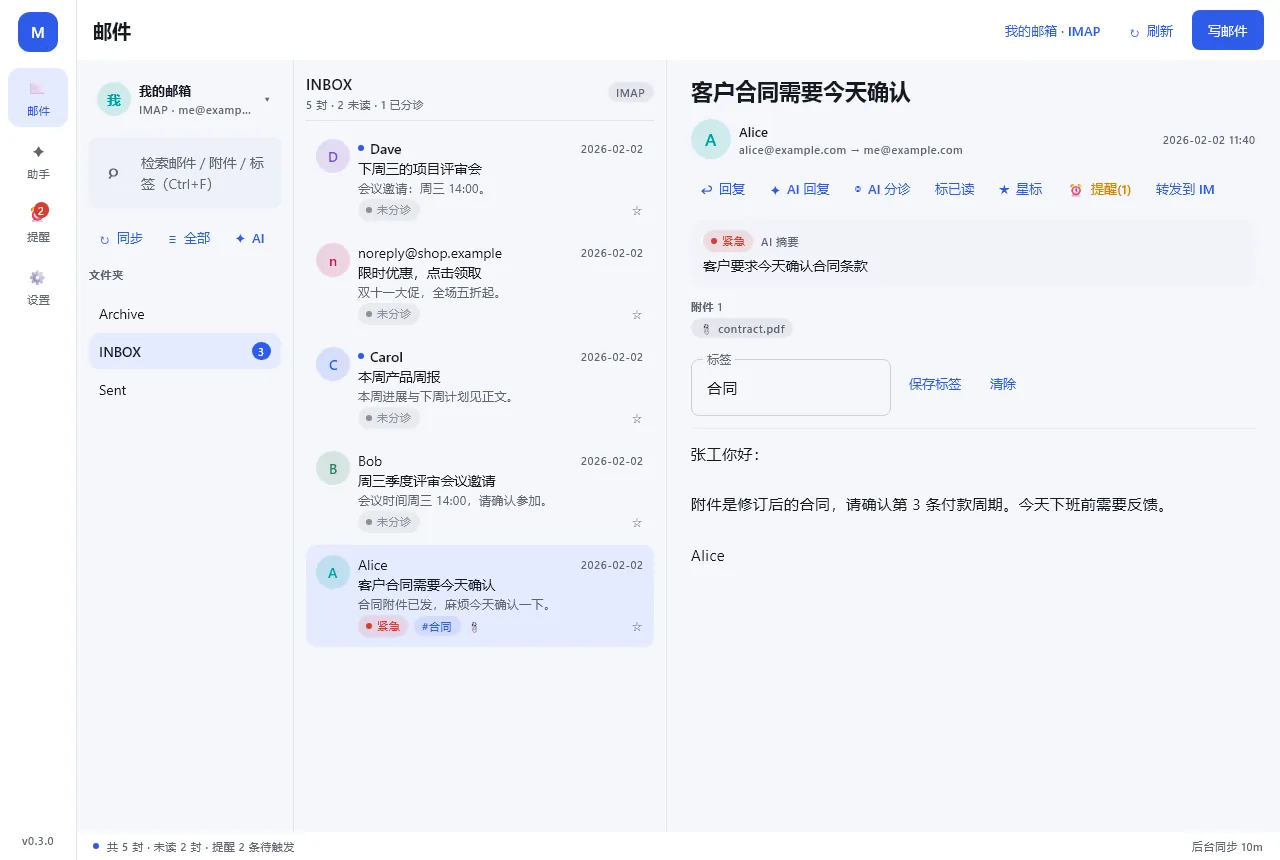This screenshot has width=1280, height=860.
Task: Click 清除 to clear tags
Action: point(1003,384)
